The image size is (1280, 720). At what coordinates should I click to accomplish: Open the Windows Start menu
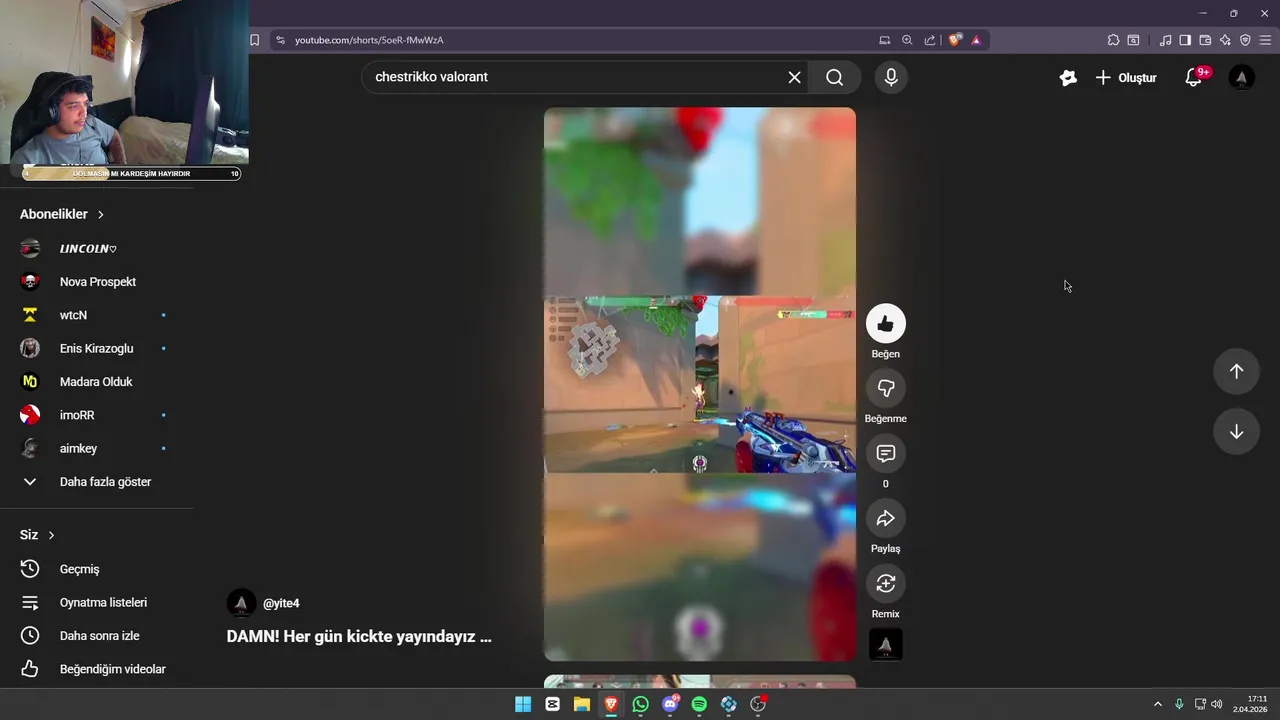[x=523, y=704]
